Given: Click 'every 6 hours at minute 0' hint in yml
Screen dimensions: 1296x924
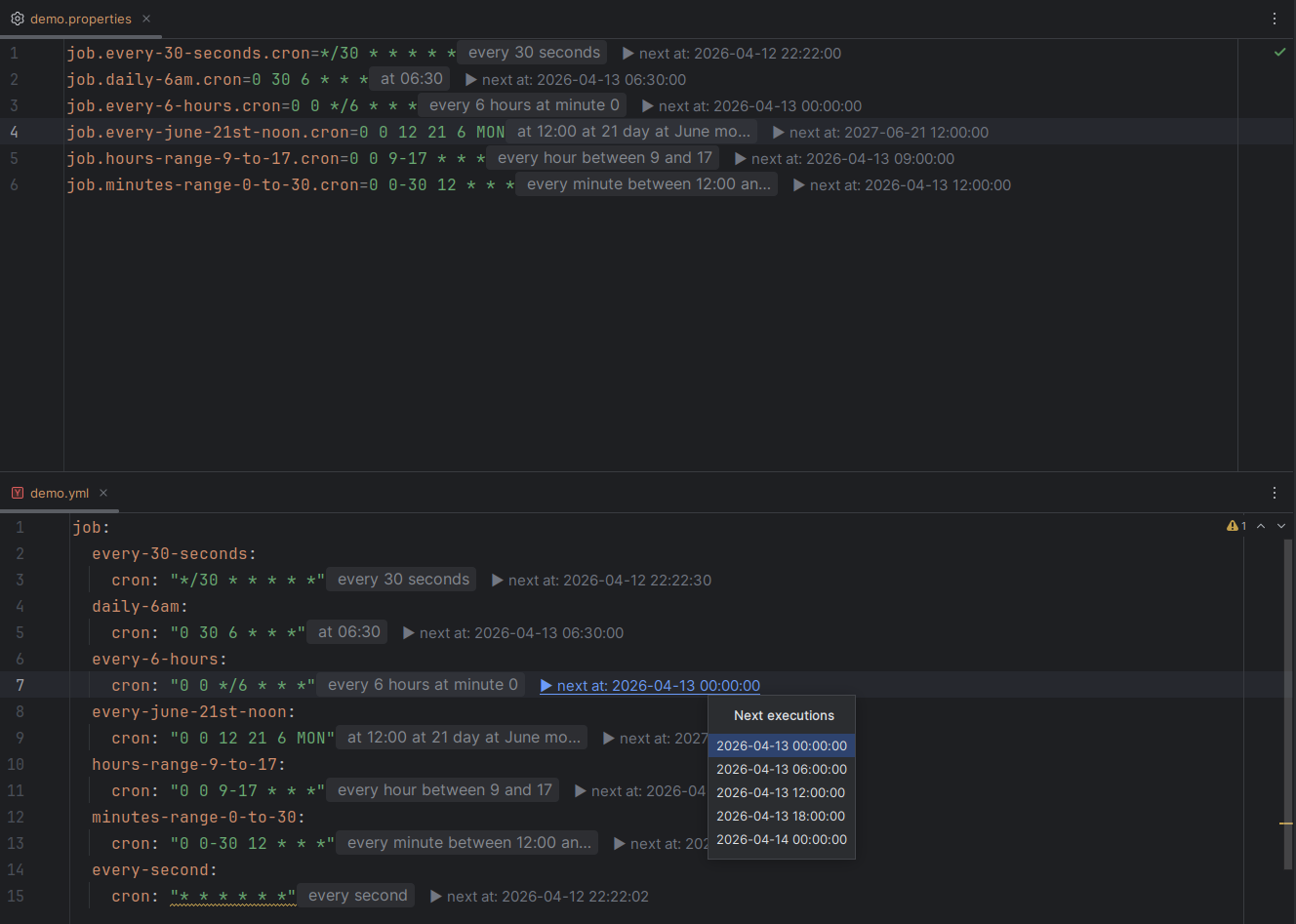Looking at the screenshot, I should 423,685.
